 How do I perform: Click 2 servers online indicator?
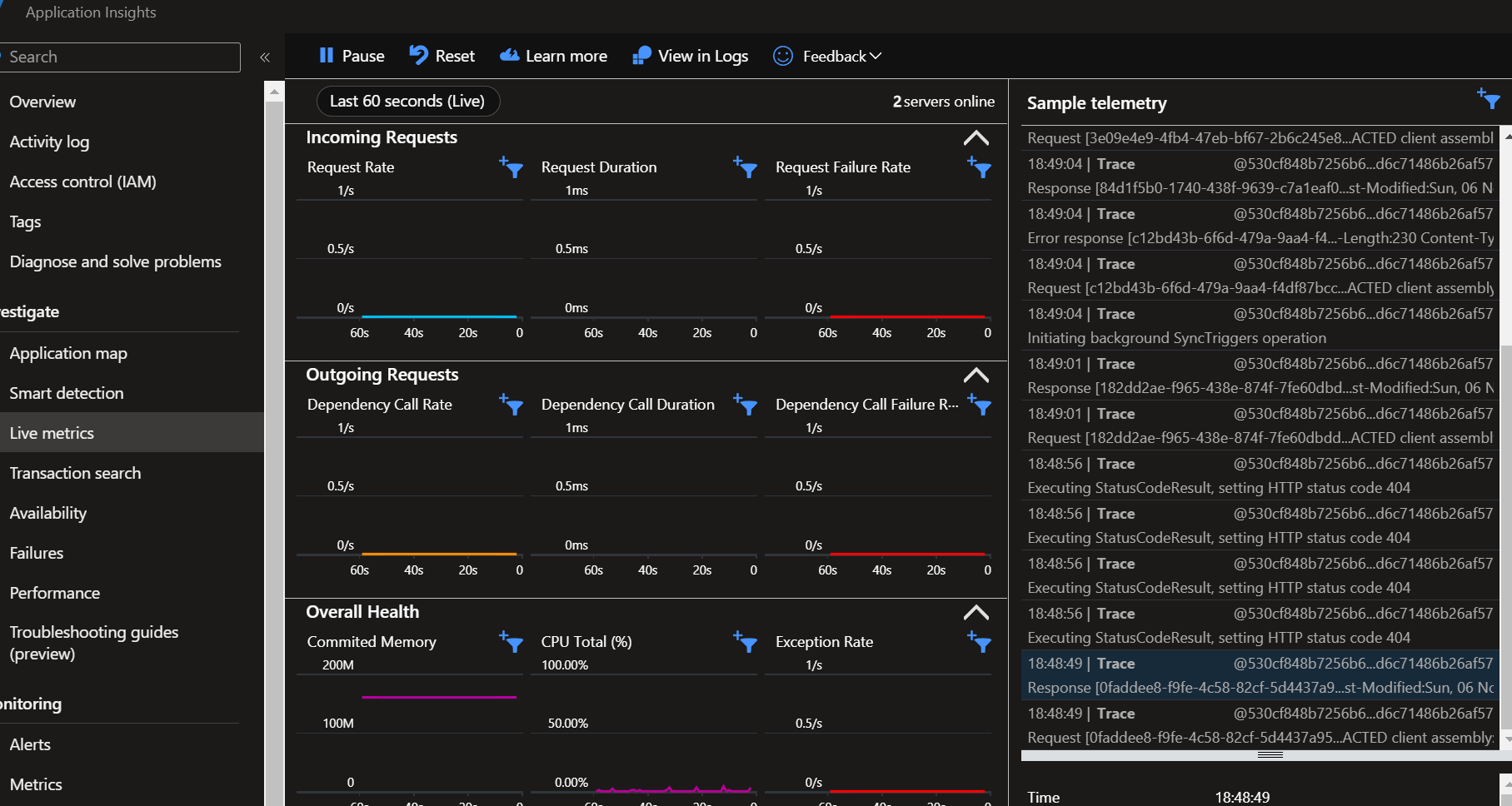click(944, 102)
